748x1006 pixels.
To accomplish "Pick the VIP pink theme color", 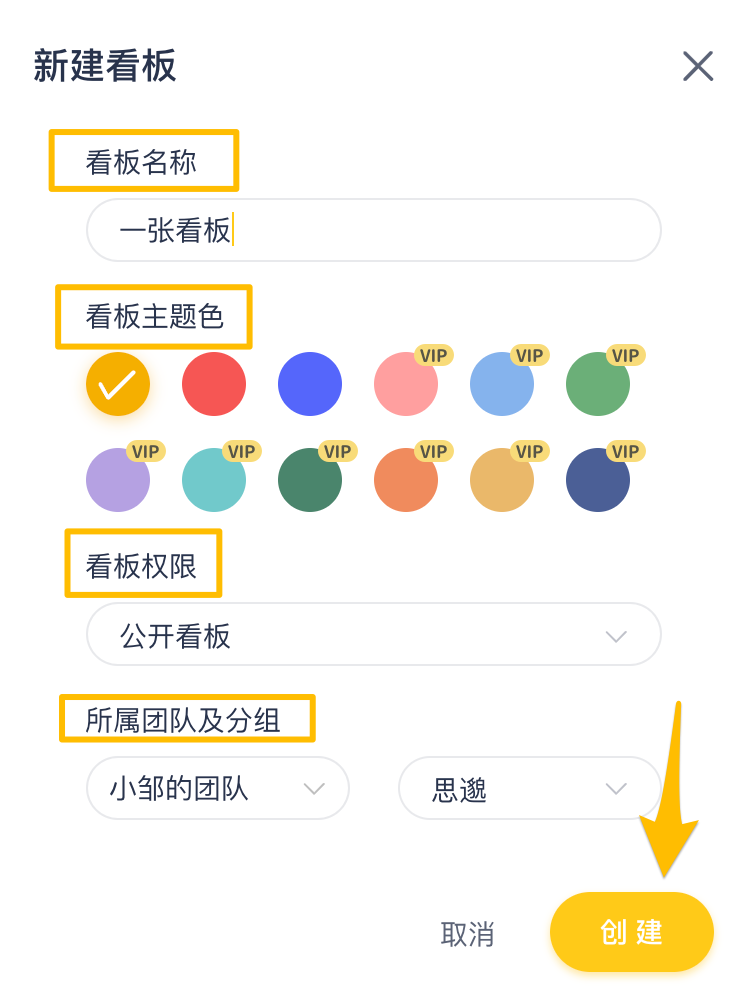I will click(x=404, y=386).
